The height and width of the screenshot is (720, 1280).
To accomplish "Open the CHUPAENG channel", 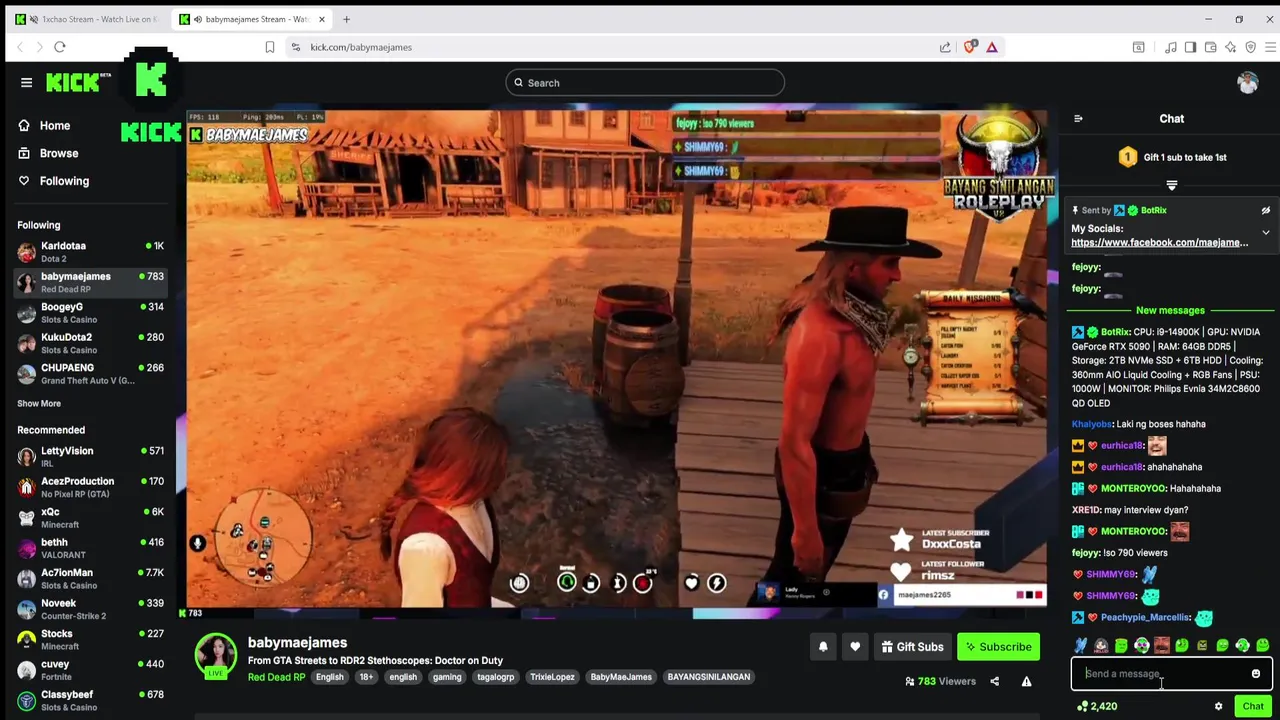I will [90, 373].
